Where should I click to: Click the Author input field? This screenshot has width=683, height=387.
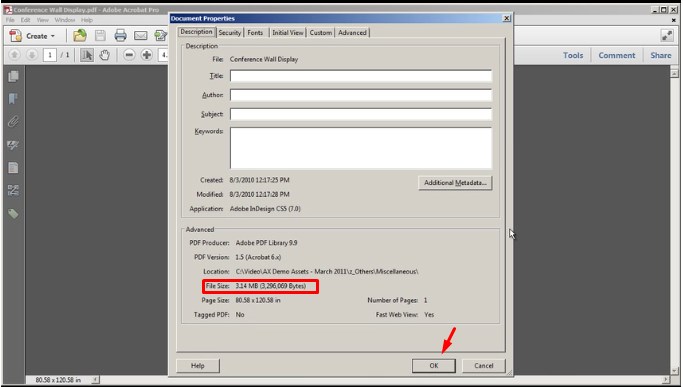point(361,95)
